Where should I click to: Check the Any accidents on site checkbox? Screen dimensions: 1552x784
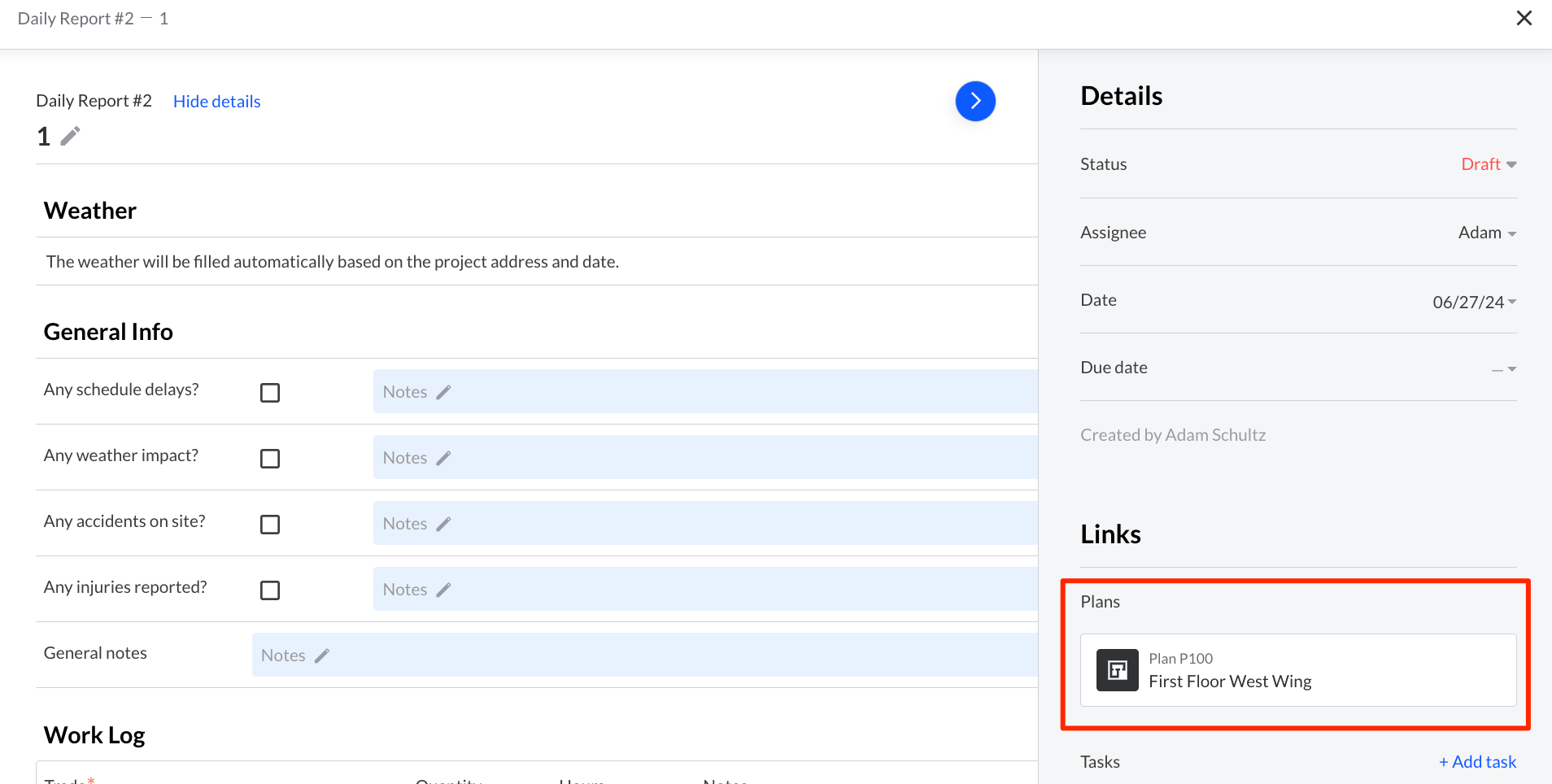269,524
